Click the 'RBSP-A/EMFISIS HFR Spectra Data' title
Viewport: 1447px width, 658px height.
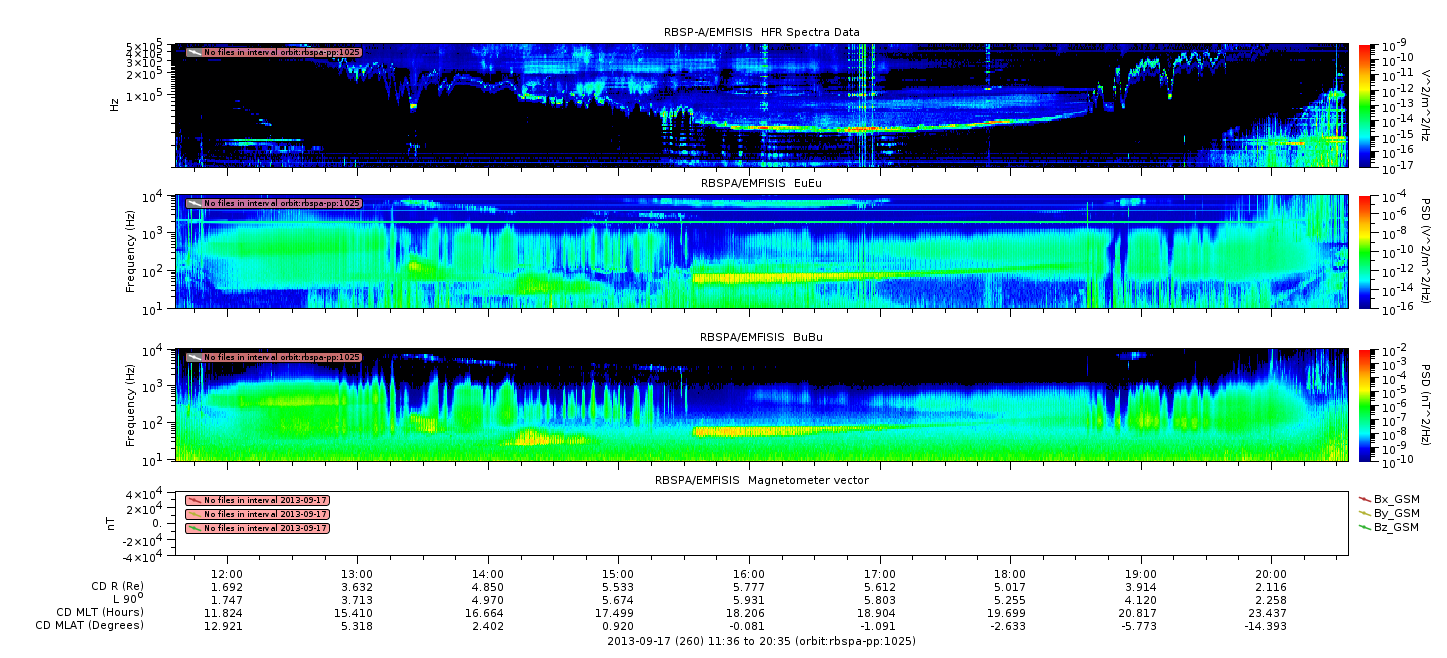tap(761, 33)
